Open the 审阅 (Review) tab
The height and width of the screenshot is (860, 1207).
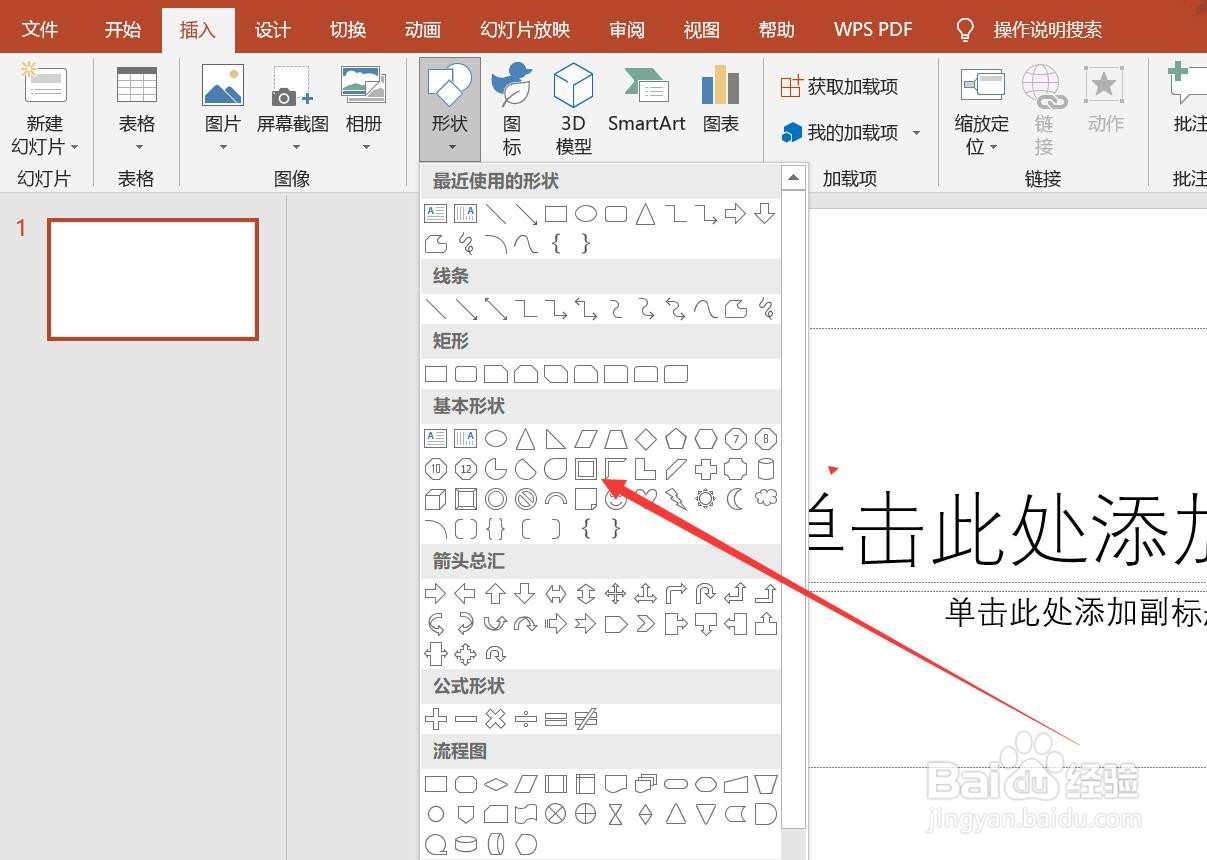626,29
